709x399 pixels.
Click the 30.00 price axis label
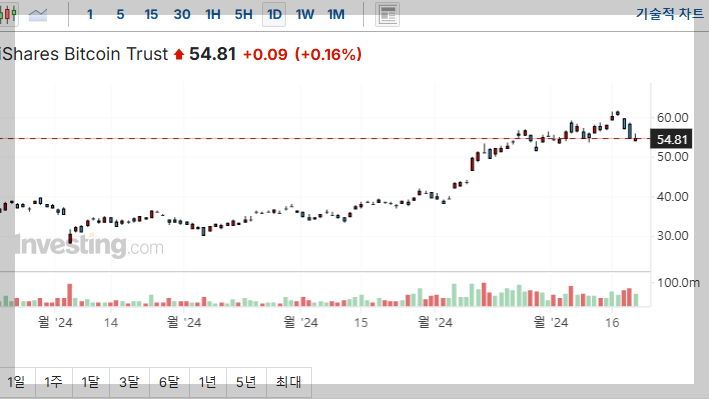672,236
